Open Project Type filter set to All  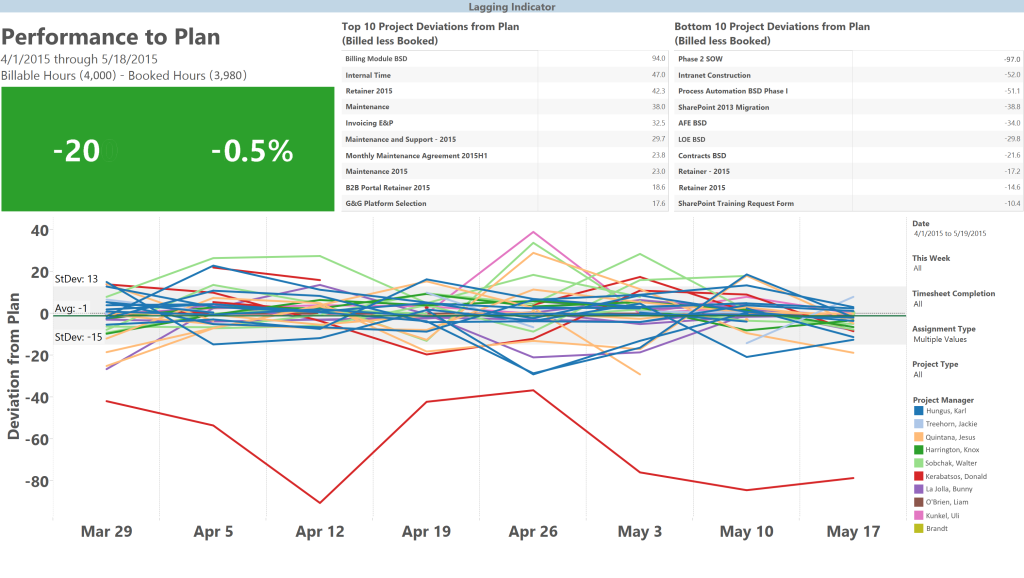point(918,374)
